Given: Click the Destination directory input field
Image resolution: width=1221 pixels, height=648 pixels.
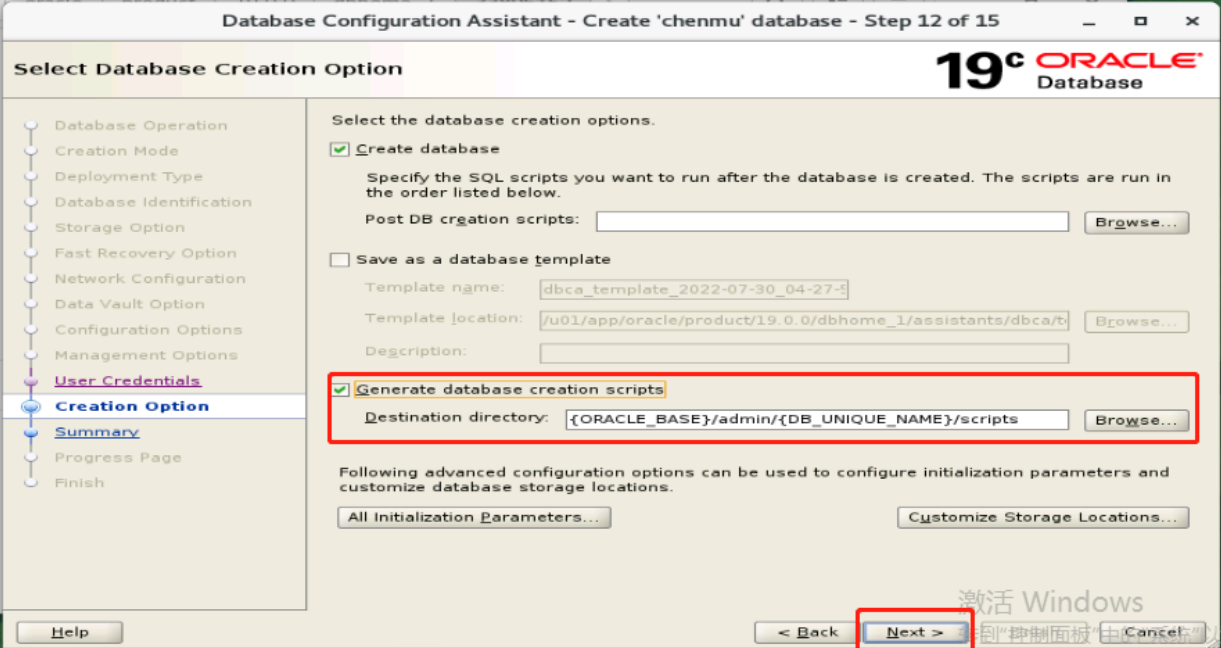Looking at the screenshot, I should pyautogui.click(x=817, y=419).
